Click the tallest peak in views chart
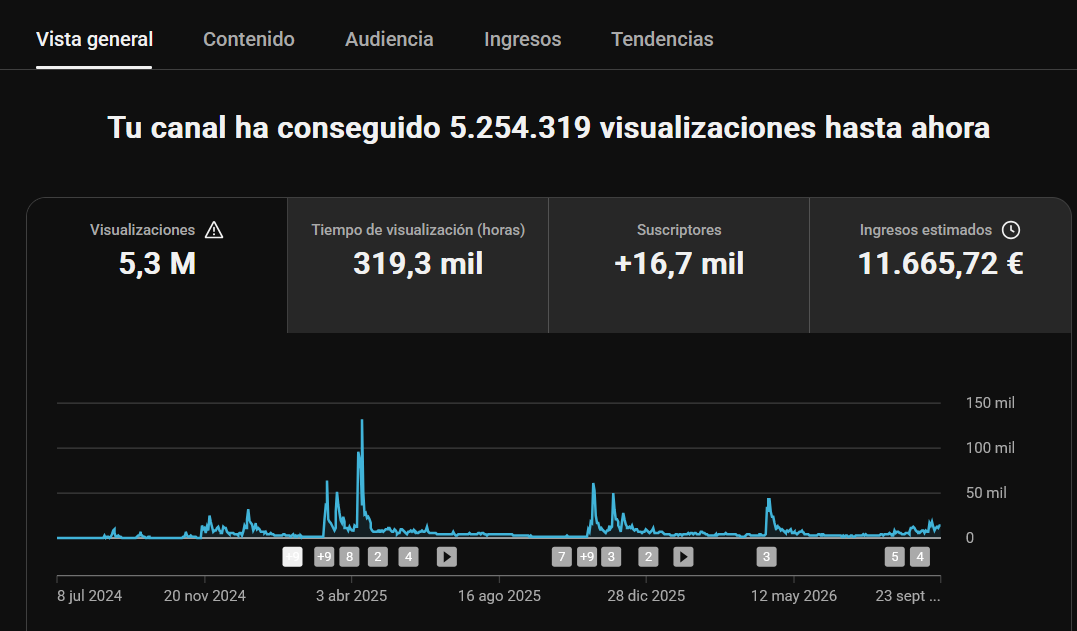 coord(362,421)
